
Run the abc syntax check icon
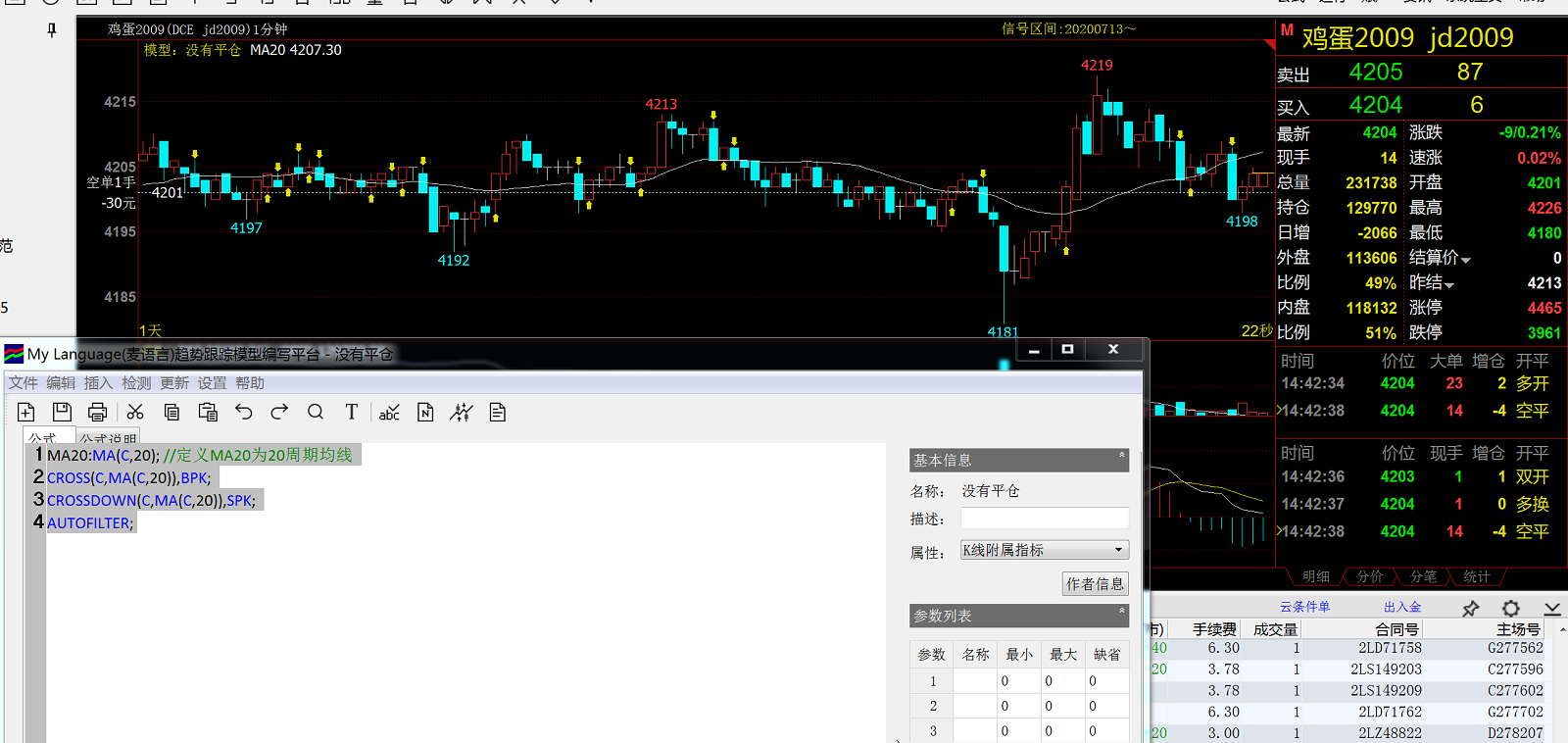click(389, 413)
